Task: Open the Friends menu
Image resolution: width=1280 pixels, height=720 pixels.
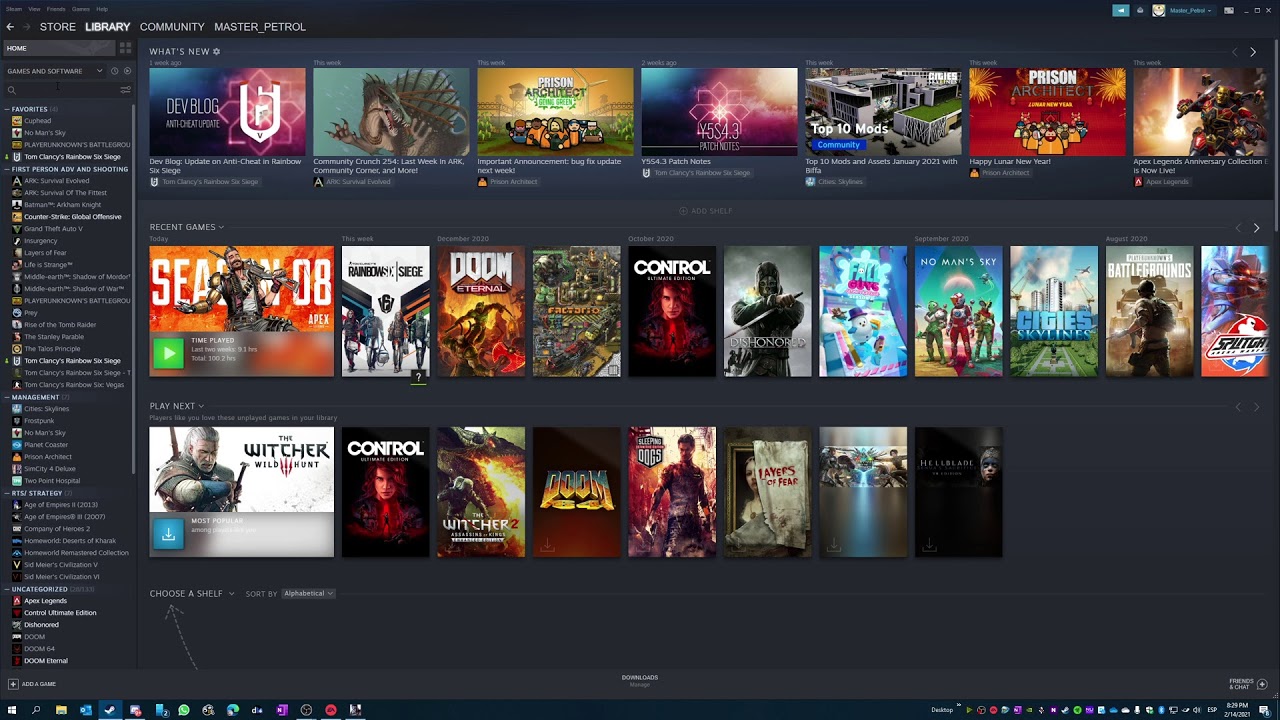Action: (x=56, y=9)
